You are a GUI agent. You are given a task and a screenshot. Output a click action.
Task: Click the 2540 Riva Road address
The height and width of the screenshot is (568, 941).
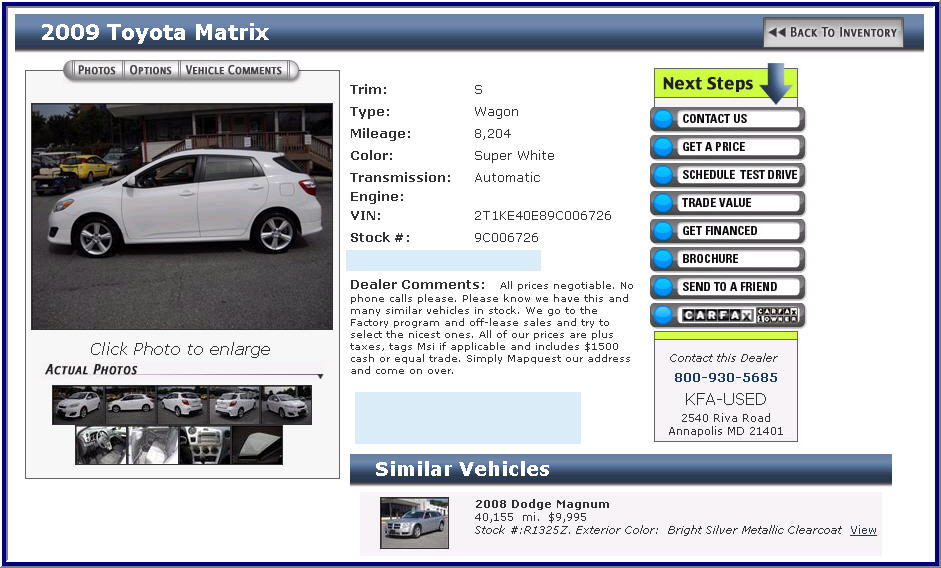[x=726, y=418]
